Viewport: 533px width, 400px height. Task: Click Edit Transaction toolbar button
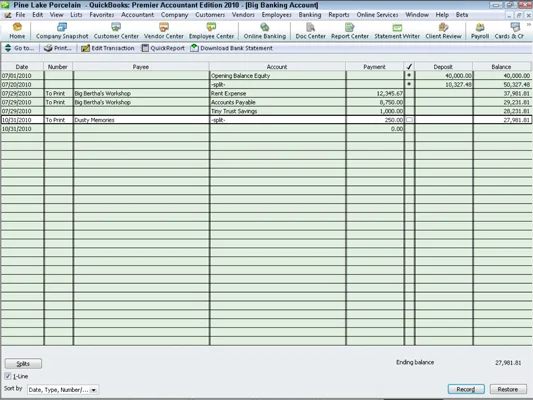108,48
